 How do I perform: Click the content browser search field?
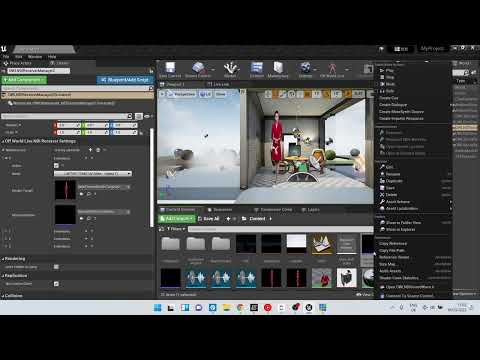click(x=280, y=229)
